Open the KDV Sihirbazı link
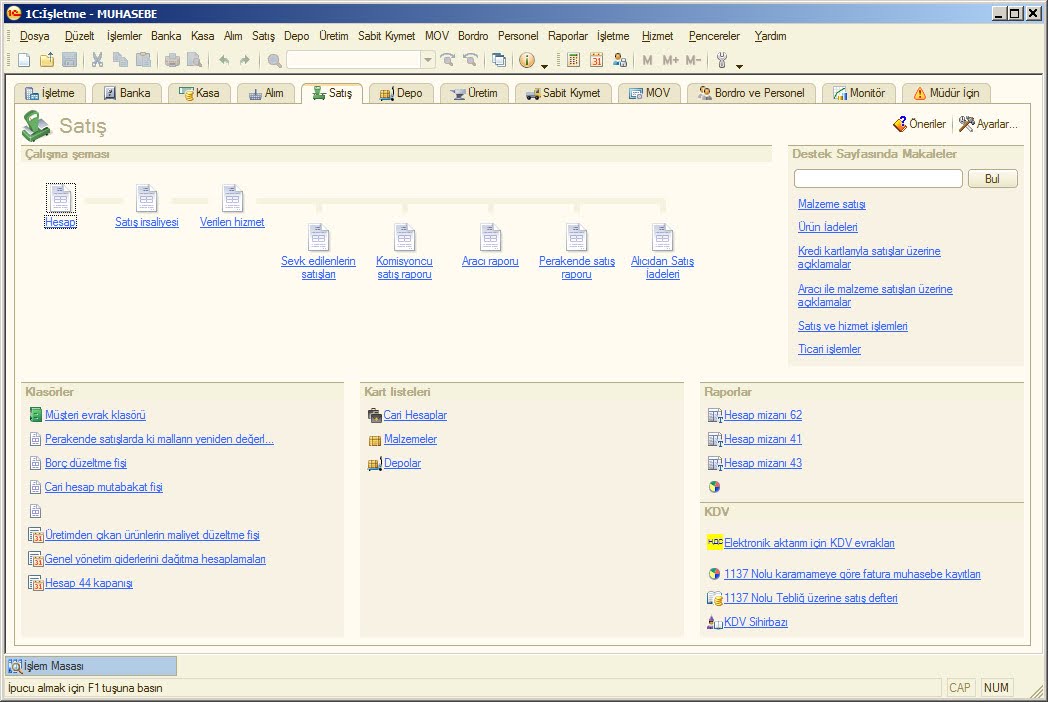 point(755,622)
